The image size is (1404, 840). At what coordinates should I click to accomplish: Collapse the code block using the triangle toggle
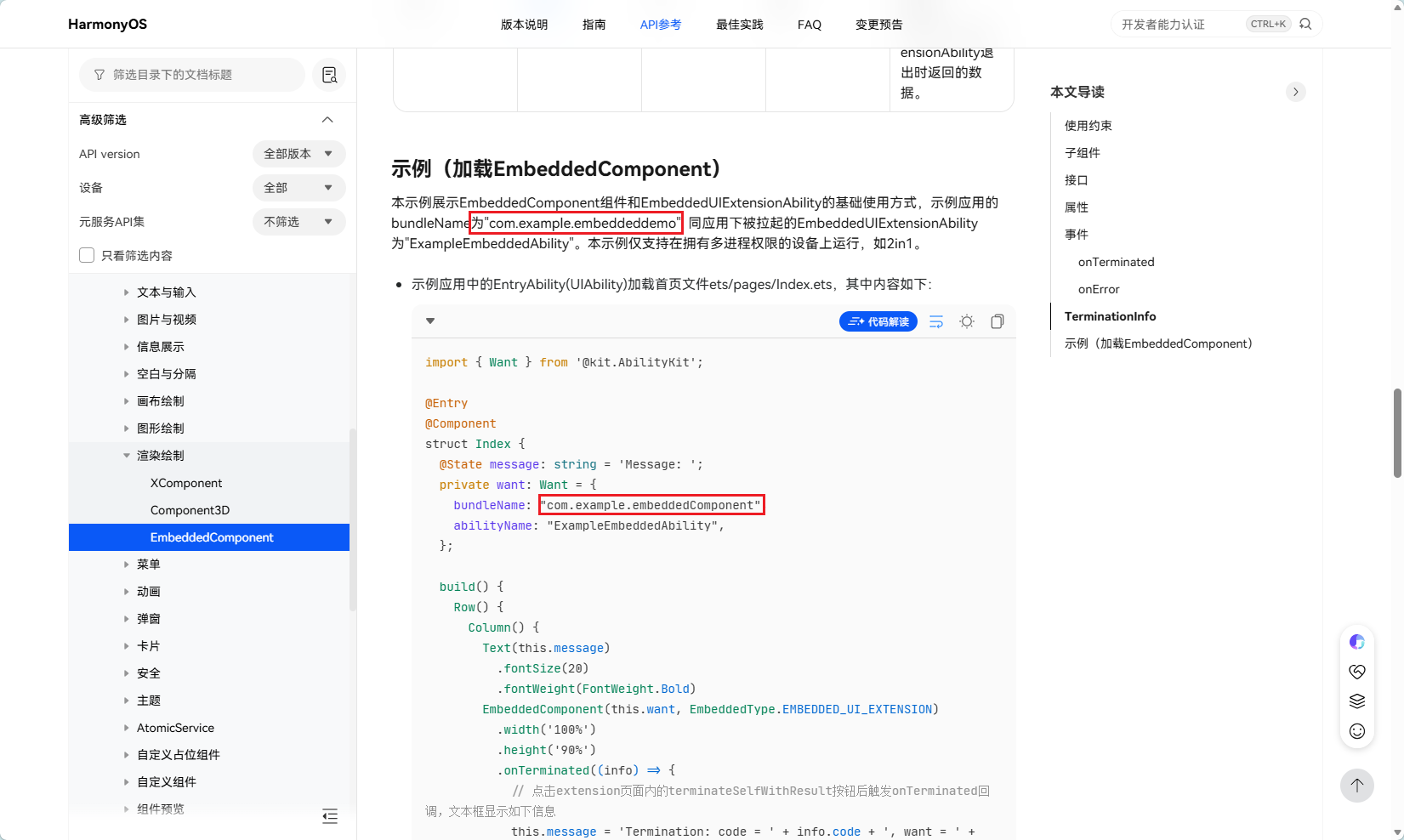point(430,321)
